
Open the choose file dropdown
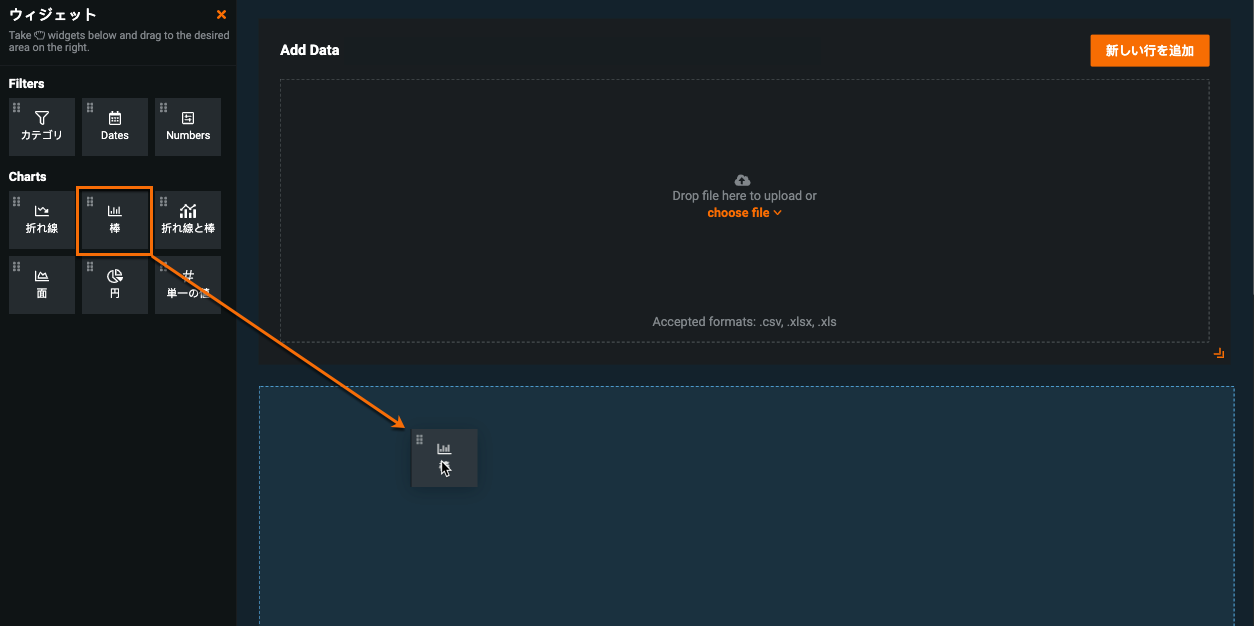click(x=744, y=213)
